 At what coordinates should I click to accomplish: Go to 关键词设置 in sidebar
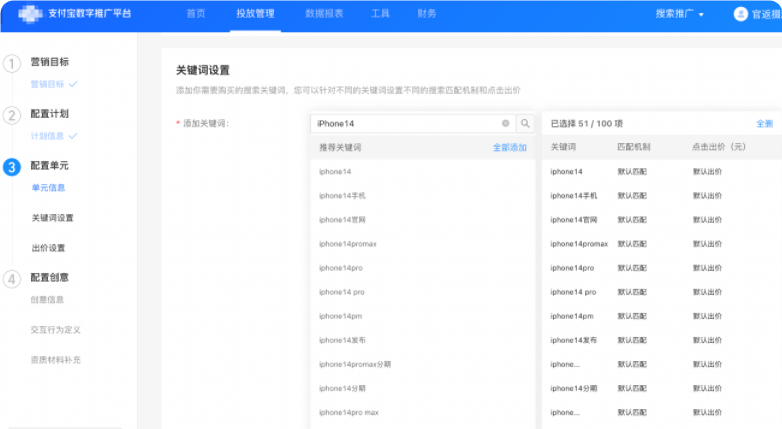tap(52, 218)
